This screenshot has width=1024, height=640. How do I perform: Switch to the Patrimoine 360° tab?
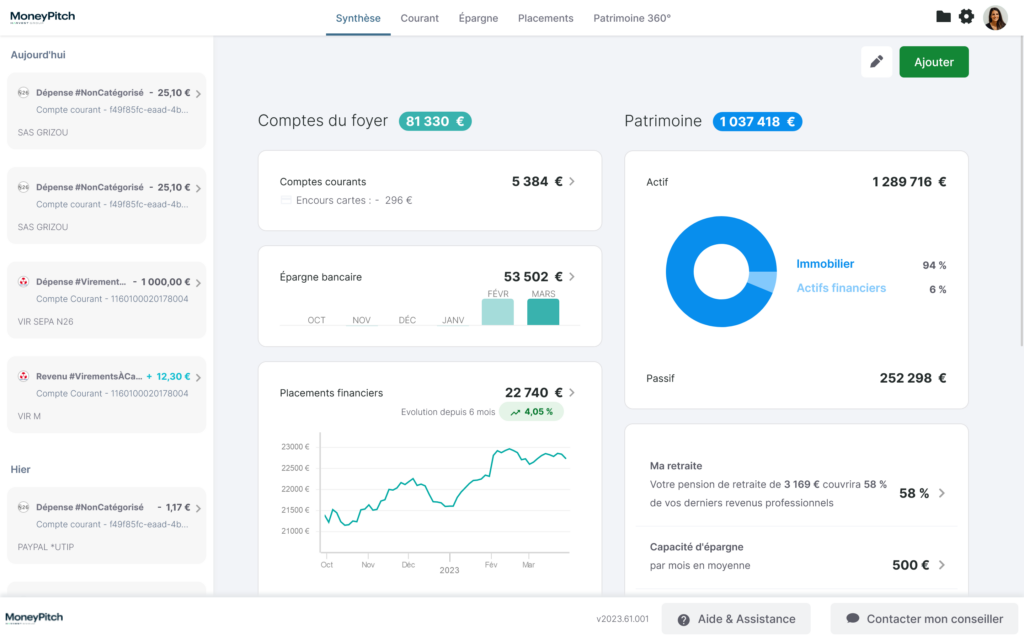click(632, 18)
